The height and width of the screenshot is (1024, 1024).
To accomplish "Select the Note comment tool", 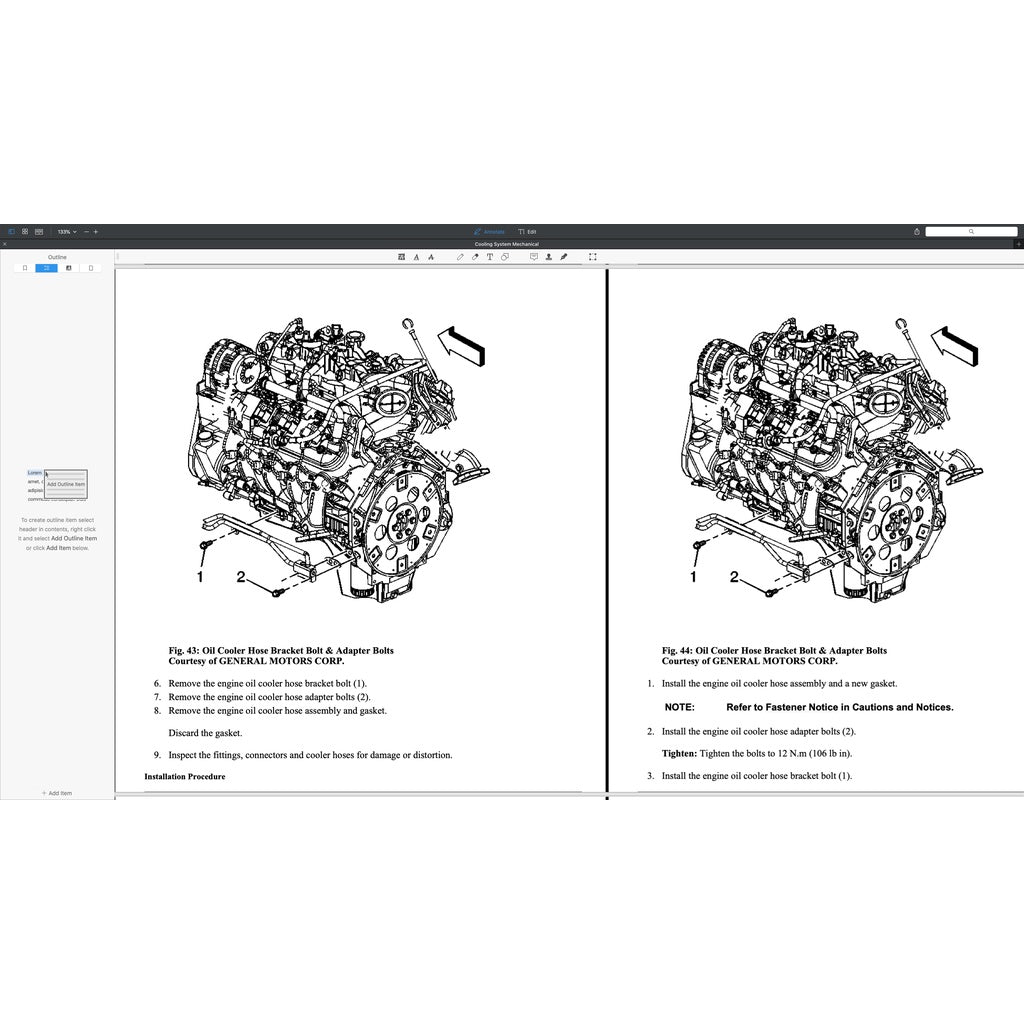I will pyautogui.click(x=534, y=256).
